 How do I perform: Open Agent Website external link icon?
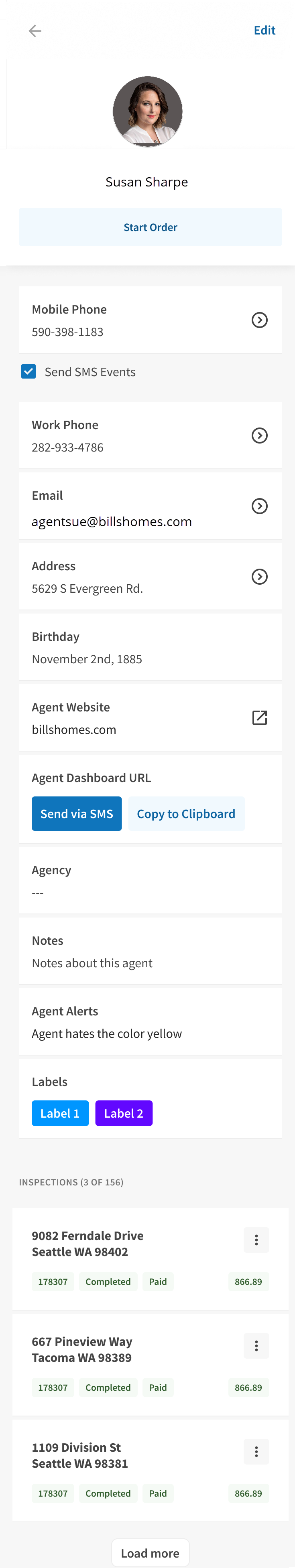click(260, 718)
